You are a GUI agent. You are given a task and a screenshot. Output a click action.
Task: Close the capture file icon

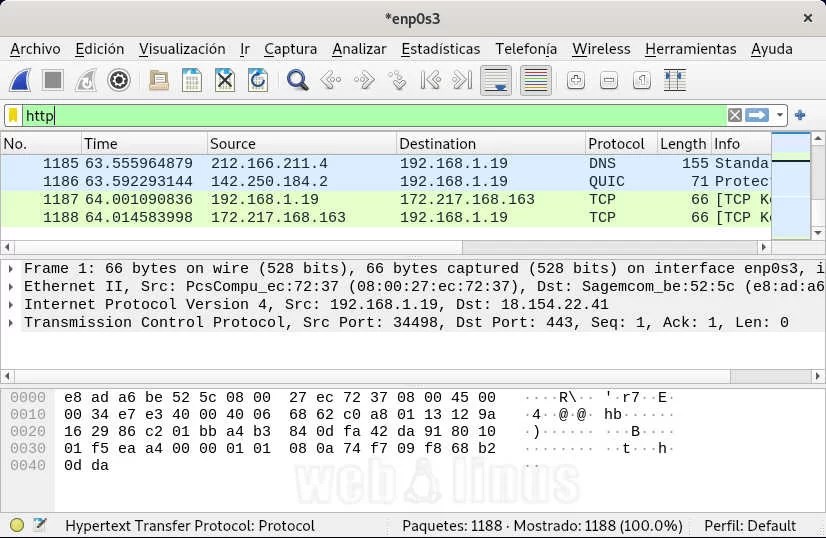[x=225, y=81]
